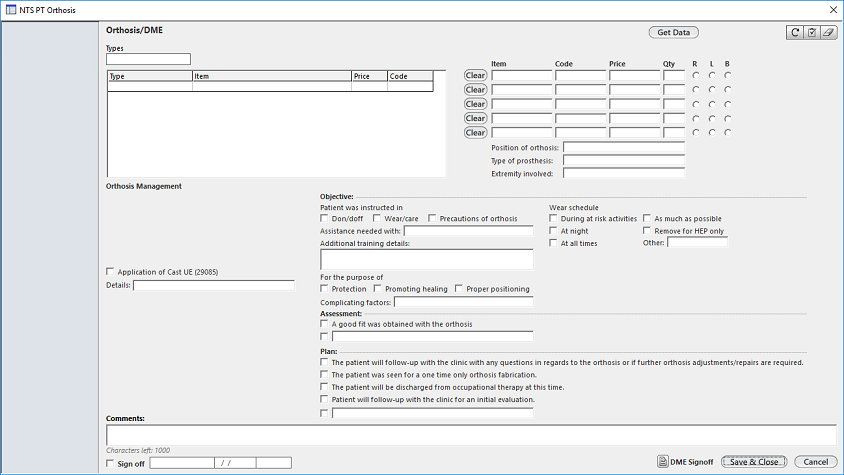This screenshot has width=844, height=475.
Task: Click the refresh icon in top-right toolbar
Action: [x=794, y=32]
